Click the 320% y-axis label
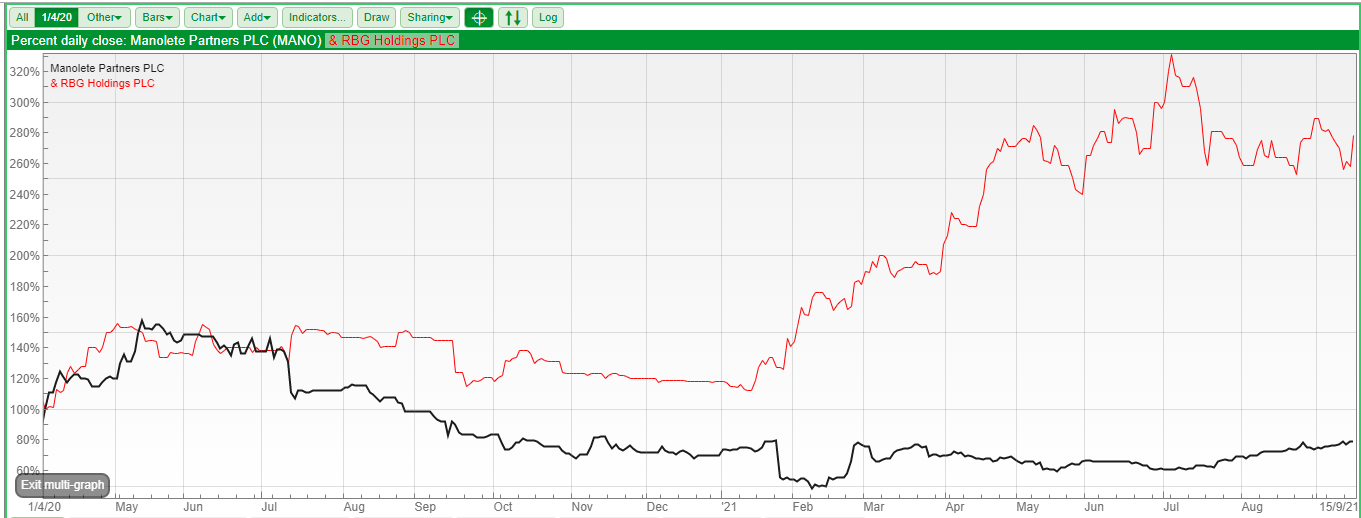 24,72
